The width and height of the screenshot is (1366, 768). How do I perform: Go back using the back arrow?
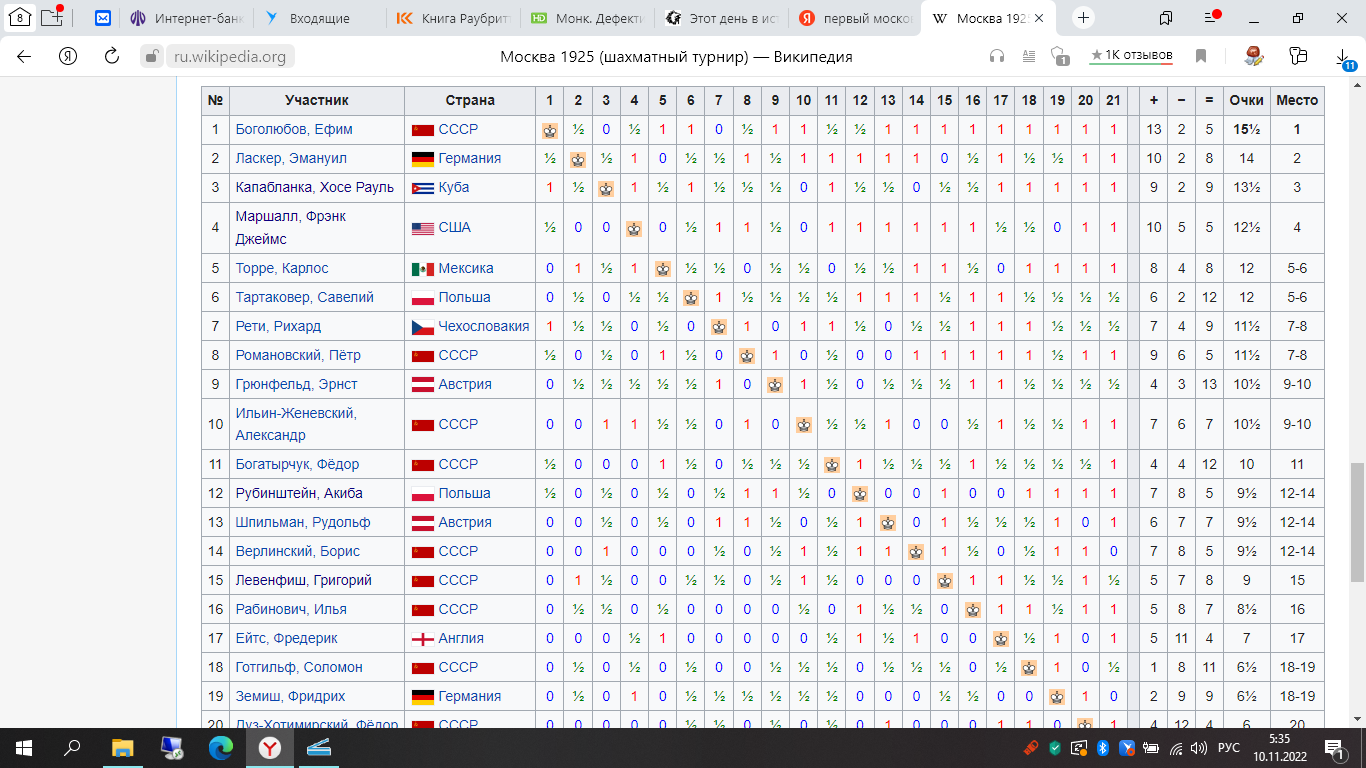pyautogui.click(x=24, y=56)
